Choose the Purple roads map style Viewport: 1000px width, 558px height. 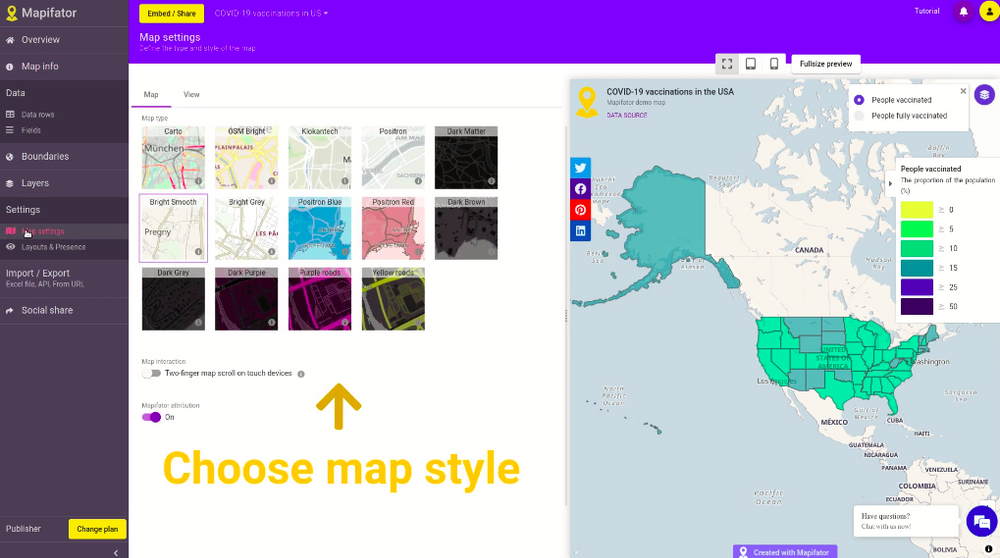(320, 299)
